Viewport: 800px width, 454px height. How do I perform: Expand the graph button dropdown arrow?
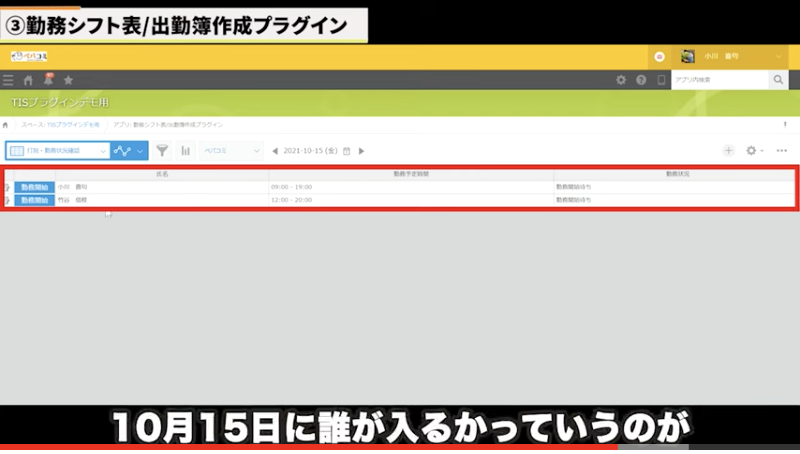tap(140, 151)
